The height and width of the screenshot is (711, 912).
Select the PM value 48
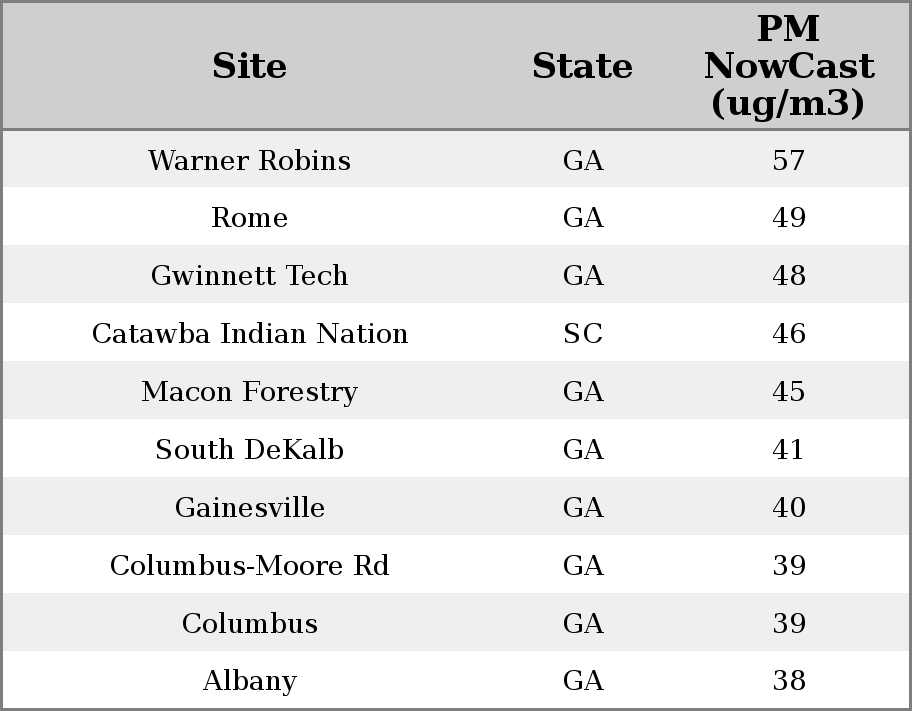(x=788, y=276)
